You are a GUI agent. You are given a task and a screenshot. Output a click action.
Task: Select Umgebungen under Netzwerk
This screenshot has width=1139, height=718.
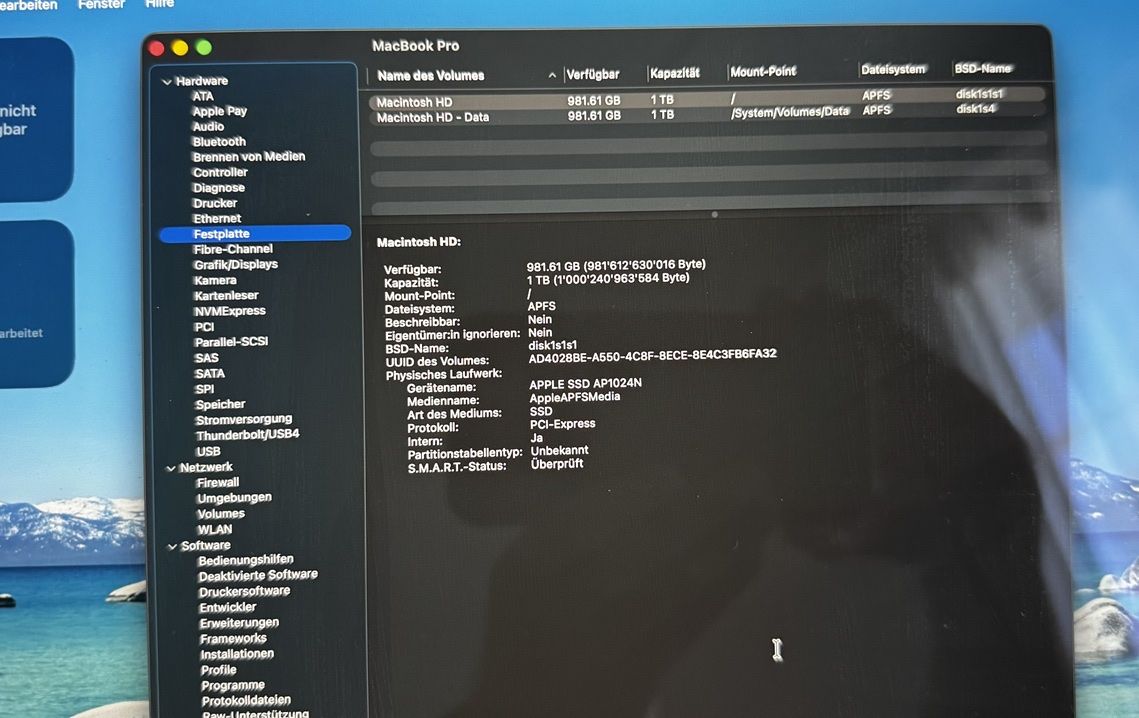[234, 498]
